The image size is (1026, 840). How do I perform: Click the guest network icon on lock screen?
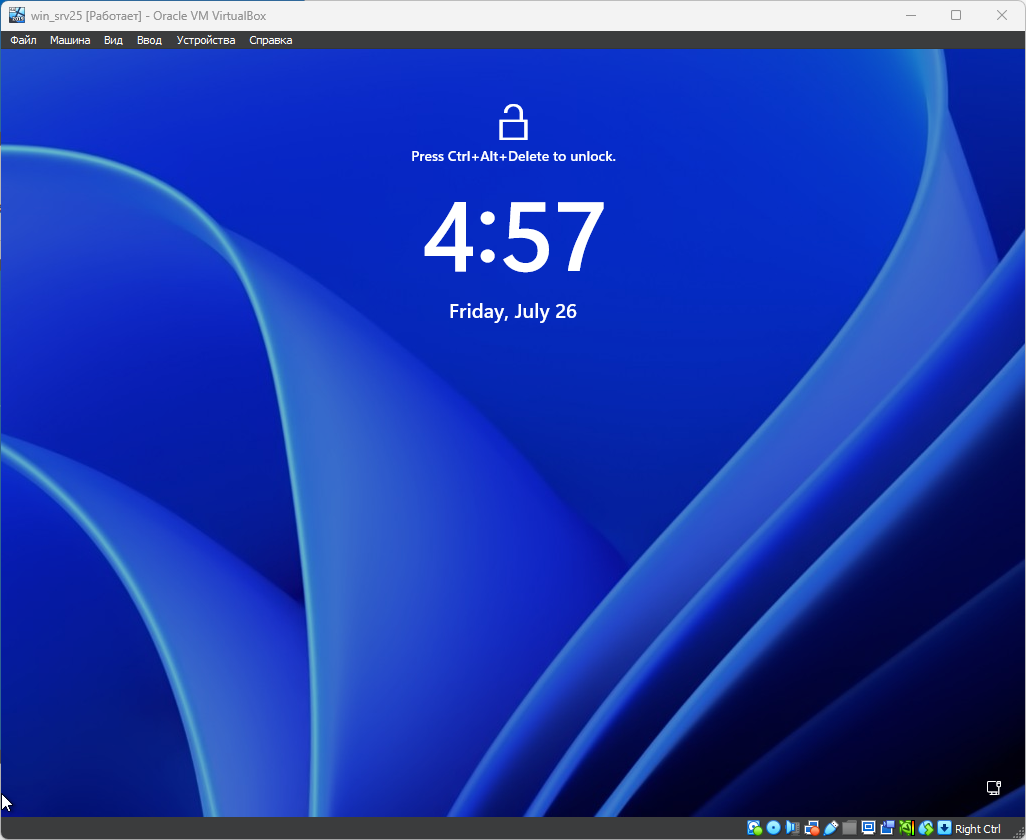[994, 788]
